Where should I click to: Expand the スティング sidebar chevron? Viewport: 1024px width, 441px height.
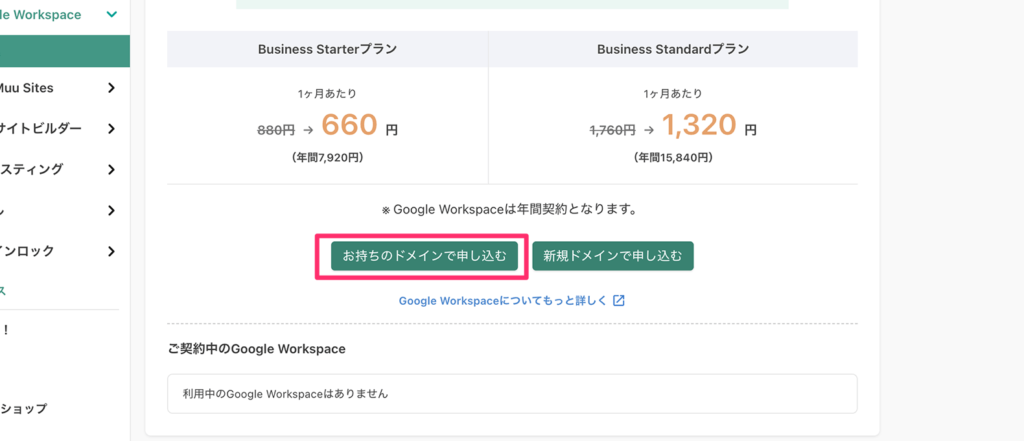(x=111, y=170)
